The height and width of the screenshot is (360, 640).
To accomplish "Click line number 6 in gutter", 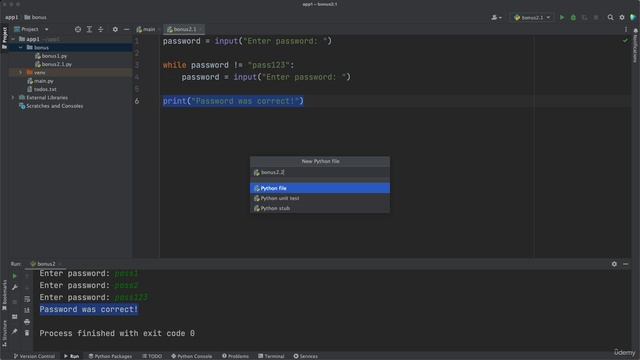I will click(x=137, y=101).
